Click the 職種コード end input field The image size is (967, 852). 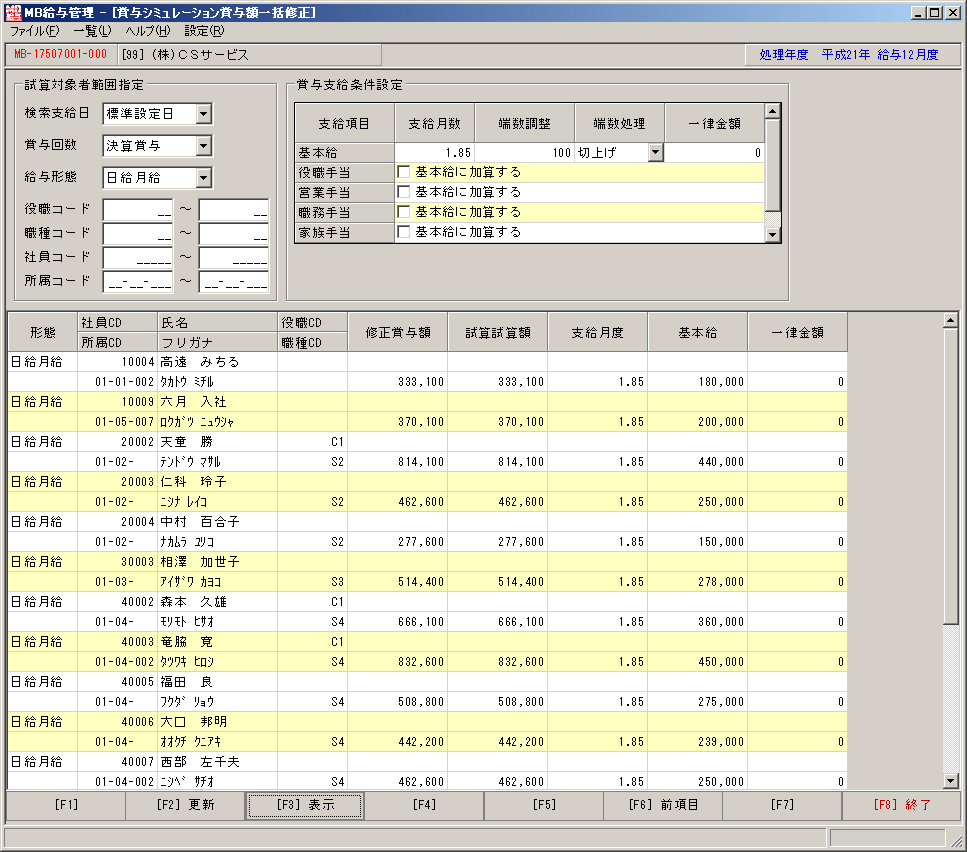pyautogui.click(x=234, y=234)
